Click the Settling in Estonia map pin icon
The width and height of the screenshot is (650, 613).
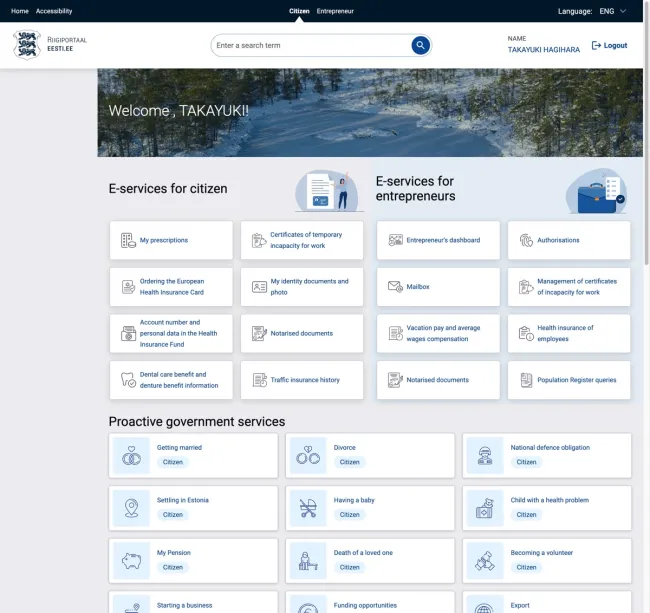[x=131, y=508]
